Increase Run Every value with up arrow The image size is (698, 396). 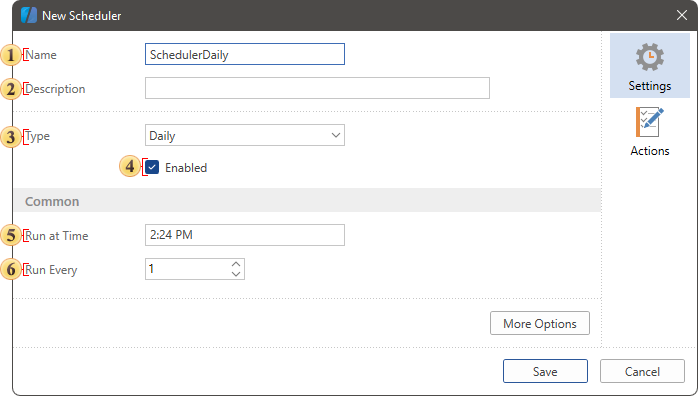[236, 264]
